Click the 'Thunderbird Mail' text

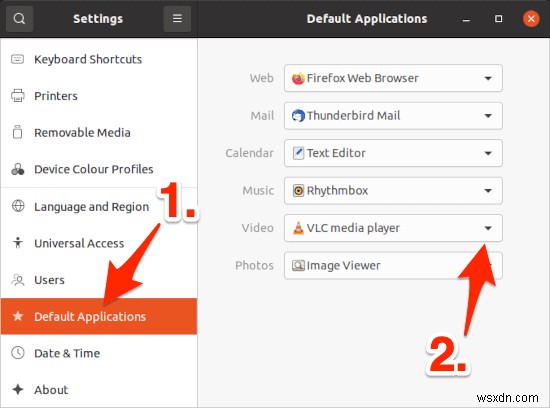click(354, 115)
